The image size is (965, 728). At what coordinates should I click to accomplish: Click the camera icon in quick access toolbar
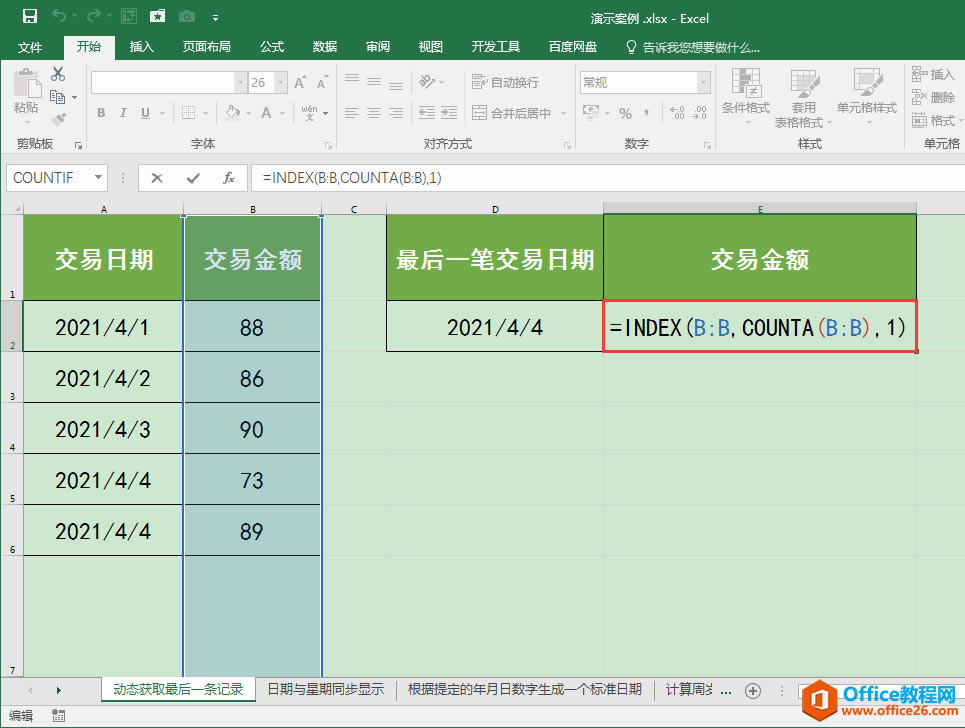[186, 16]
